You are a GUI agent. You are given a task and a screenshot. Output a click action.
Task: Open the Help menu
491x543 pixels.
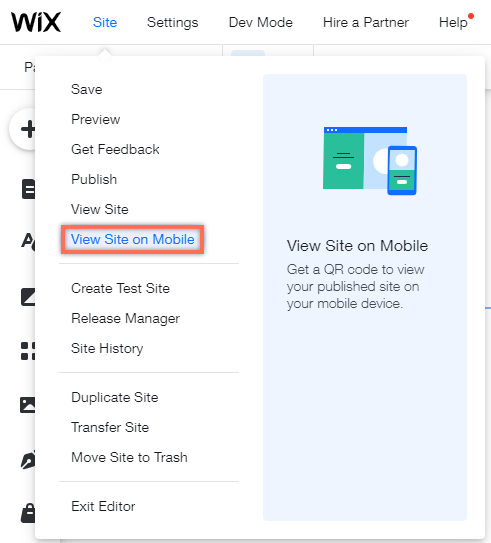453,23
